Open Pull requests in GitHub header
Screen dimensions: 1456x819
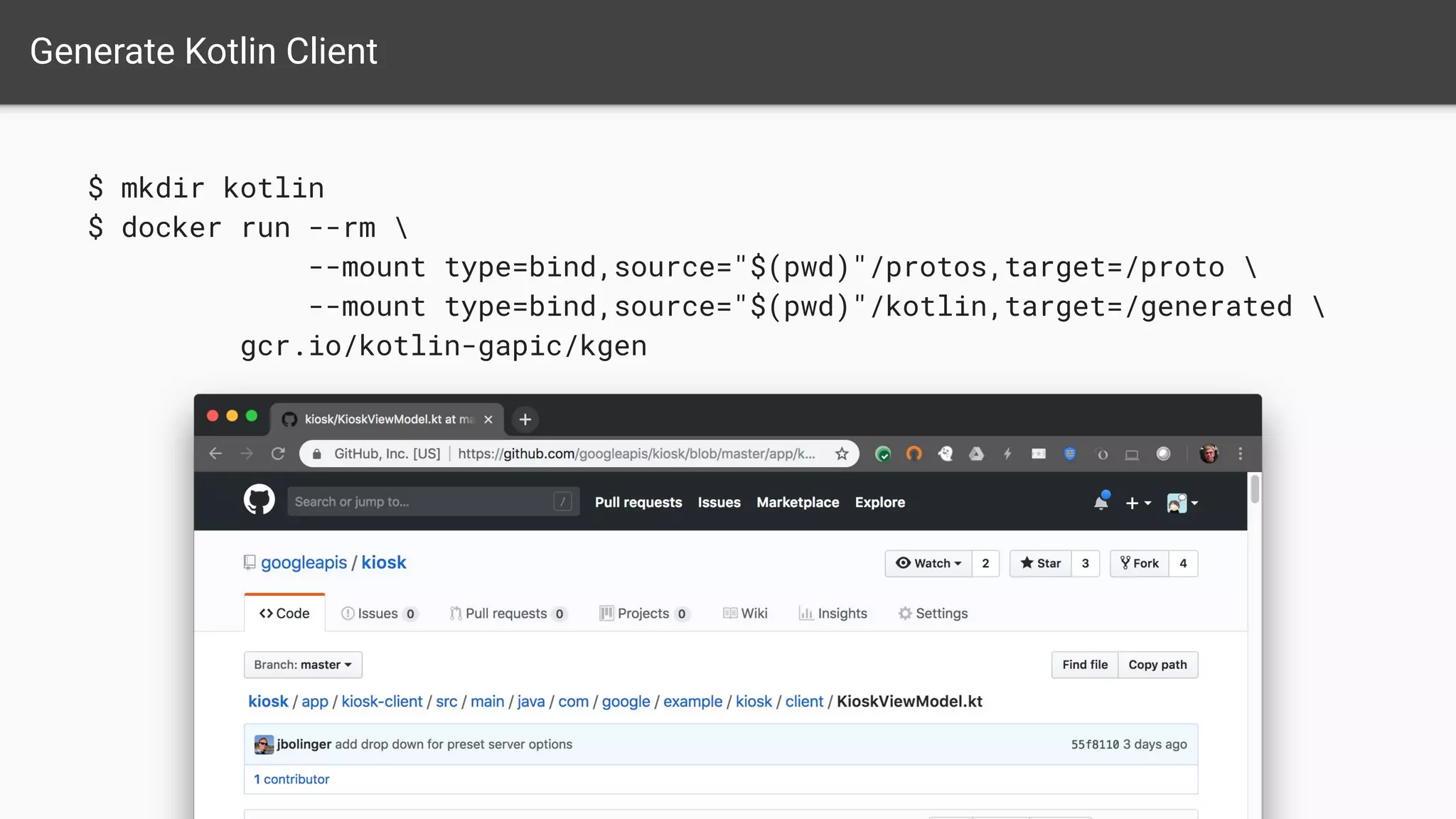point(638,502)
